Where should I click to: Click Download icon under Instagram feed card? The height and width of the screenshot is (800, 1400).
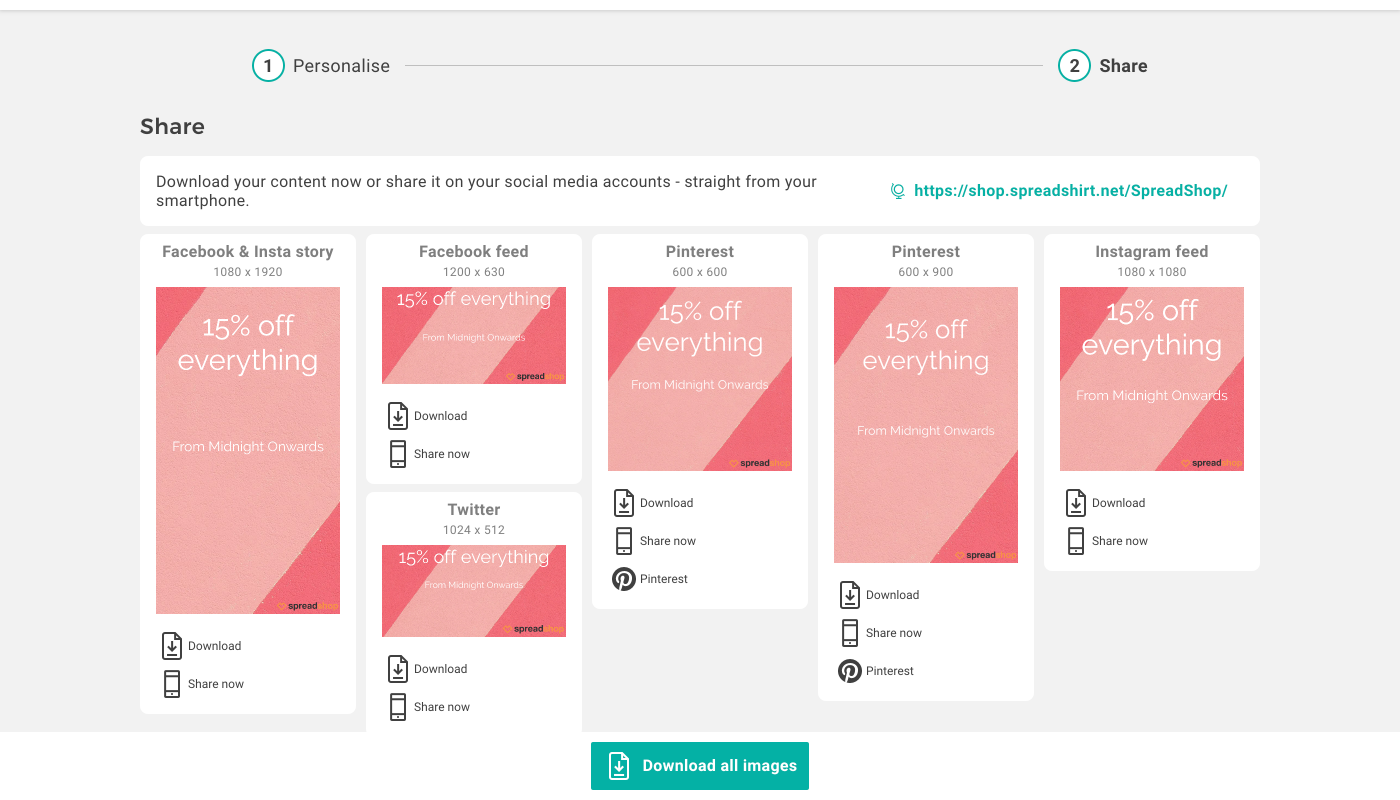[x=1076, y=503]
